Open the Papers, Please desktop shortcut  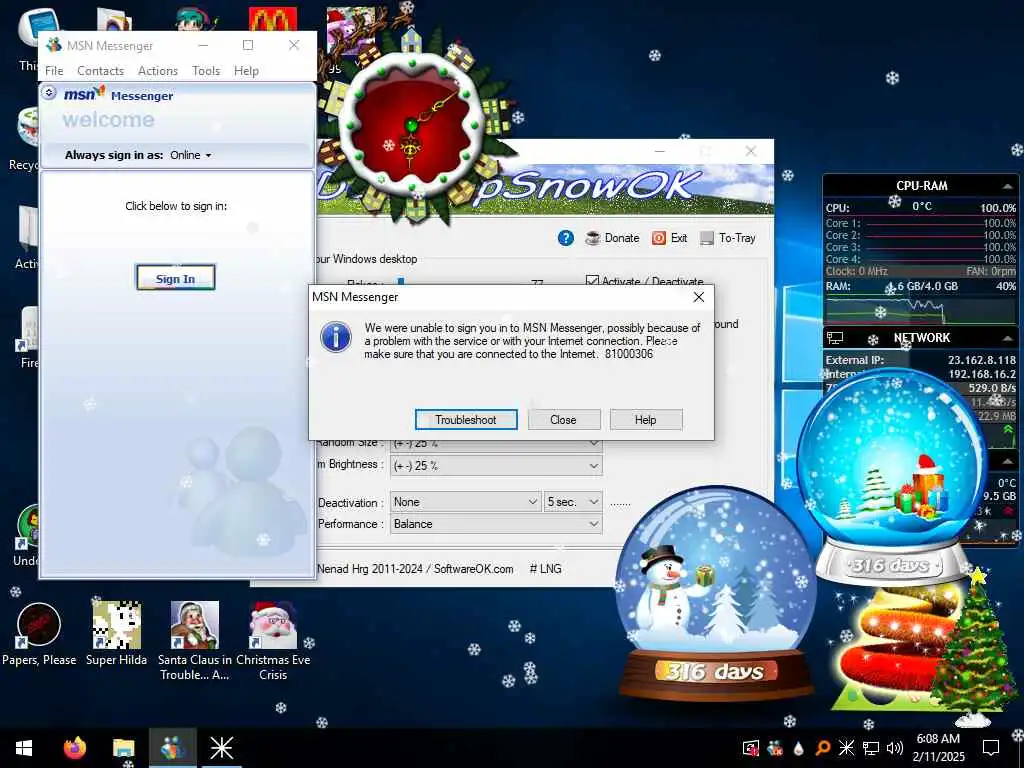coord(39,633)
